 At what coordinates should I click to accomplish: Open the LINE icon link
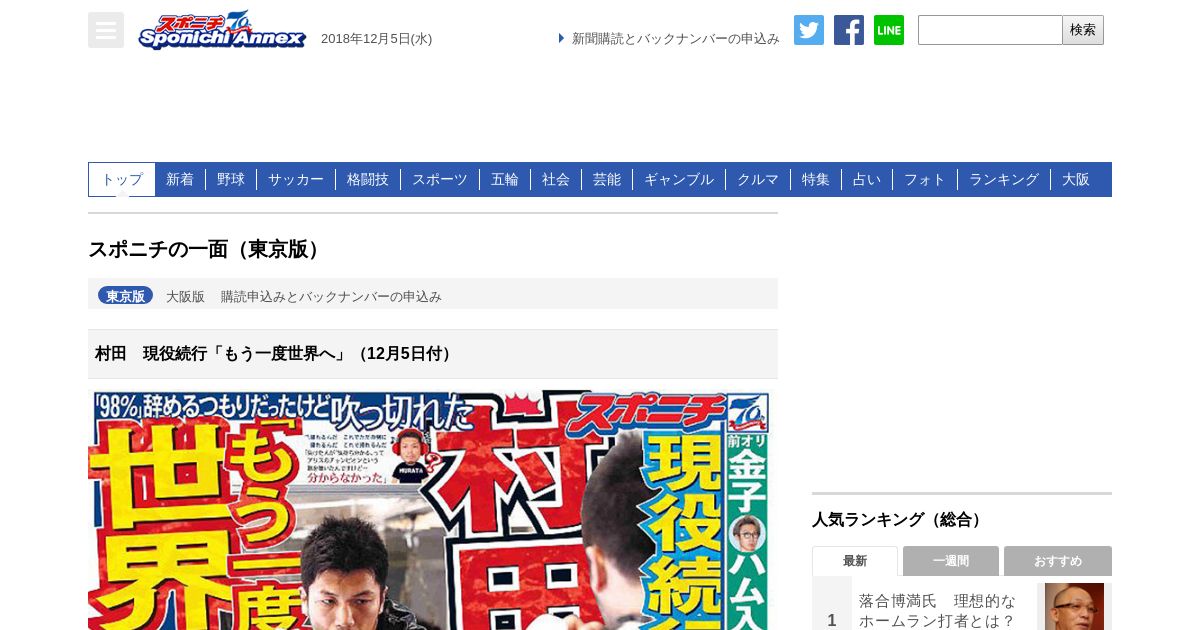point(889,30)
